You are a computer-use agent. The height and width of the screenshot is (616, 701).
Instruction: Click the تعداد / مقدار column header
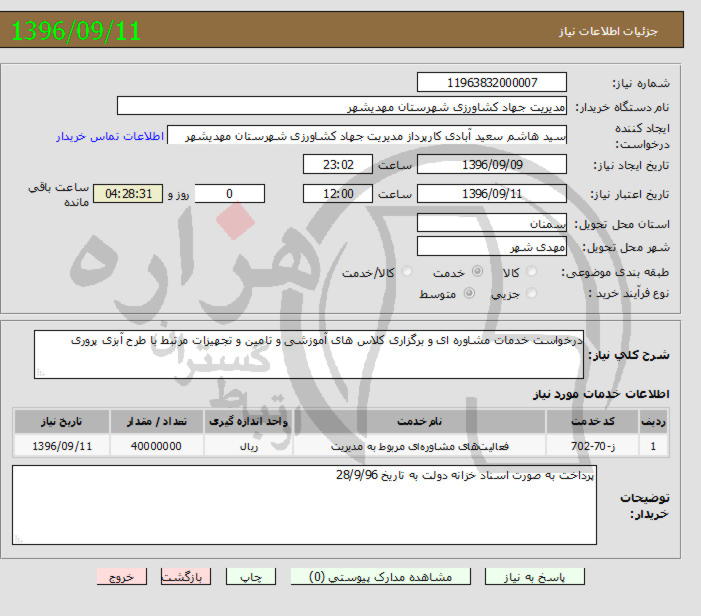click(156, 421)
